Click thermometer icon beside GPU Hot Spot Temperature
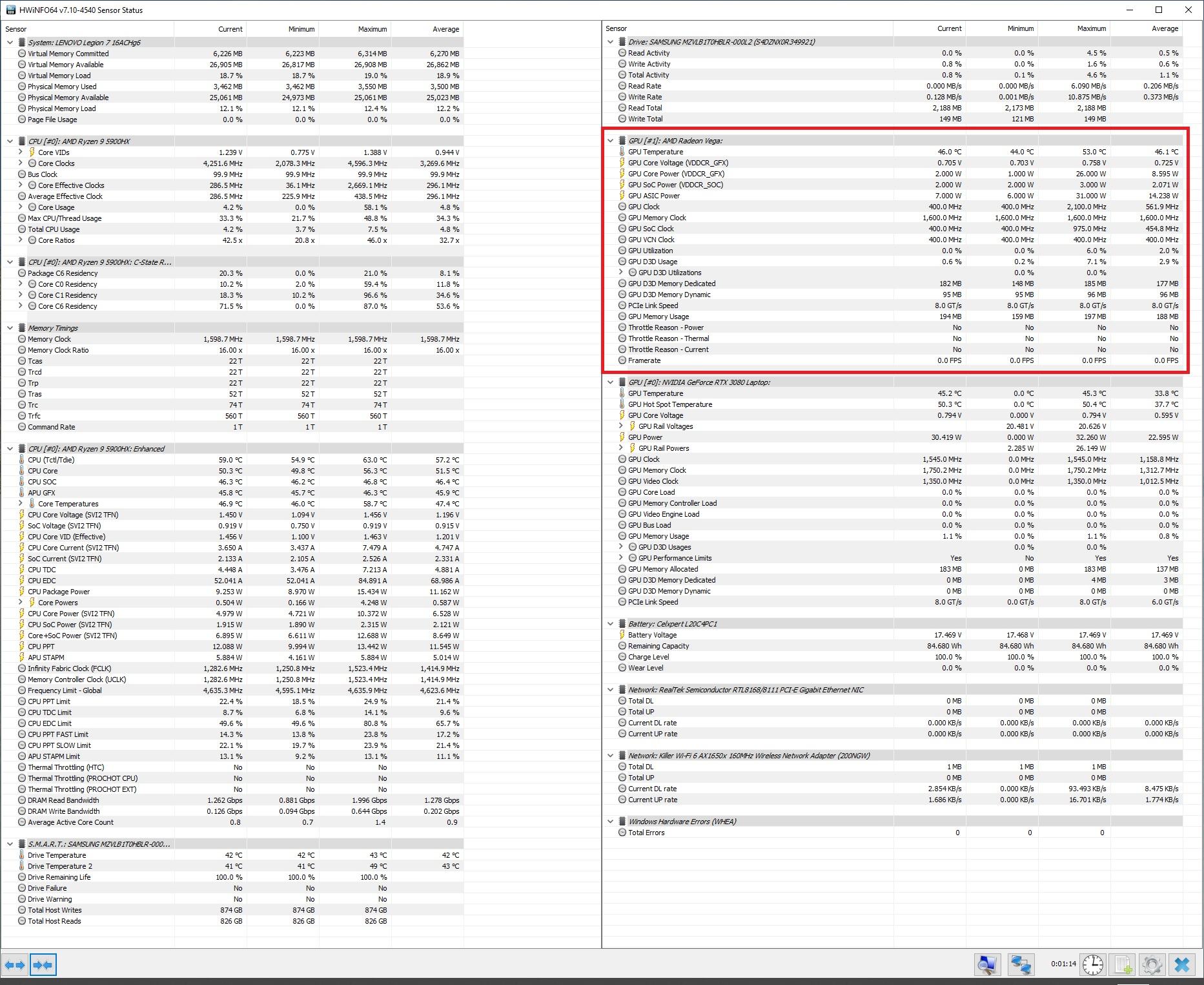Image resolution: width=1204 pixels, height=985 pixels. point(622,404)
